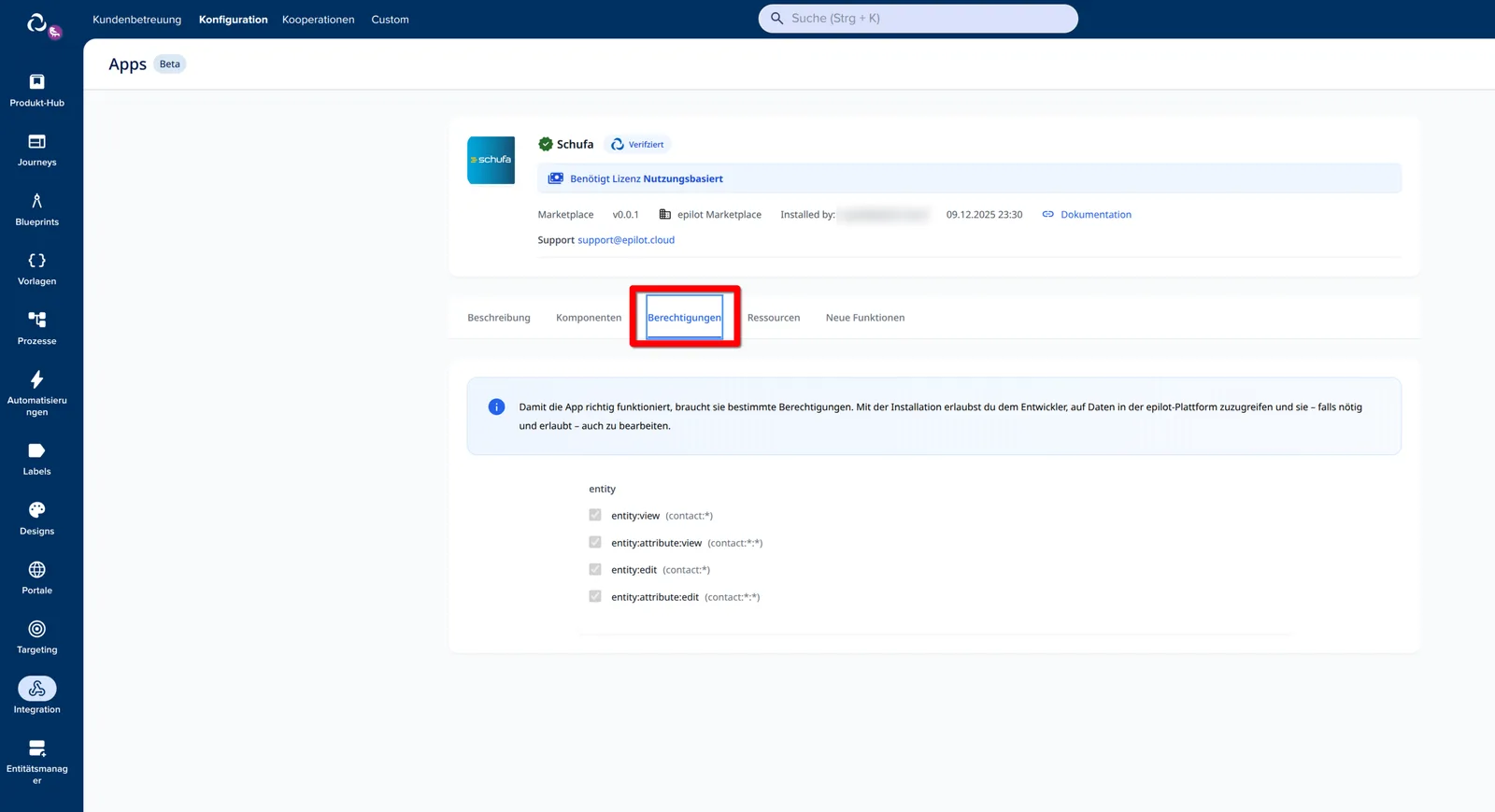1495x812 pixels.
Task: Click the epilot Marketplace text
Action: click(x=719, y=215)
